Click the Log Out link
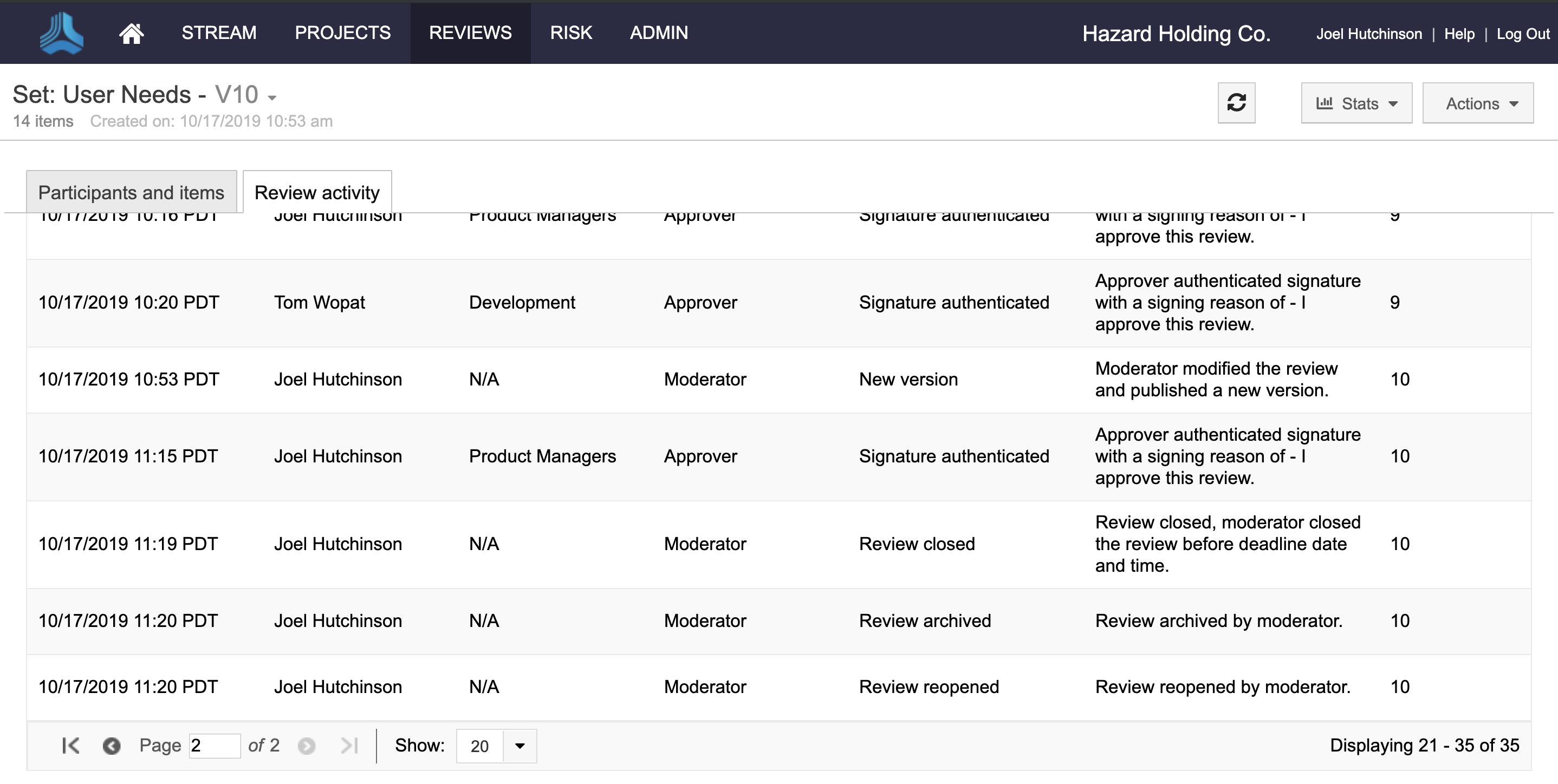 (1522, 34)
